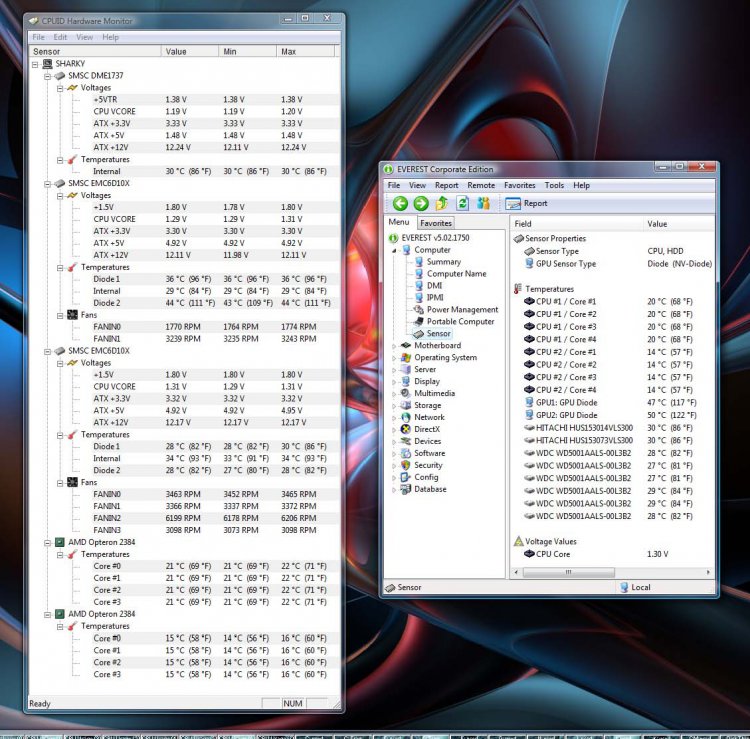Click the left scroll arrow in EVEREST
Viewport: 750px width, 739px height.
coord(516,572)
